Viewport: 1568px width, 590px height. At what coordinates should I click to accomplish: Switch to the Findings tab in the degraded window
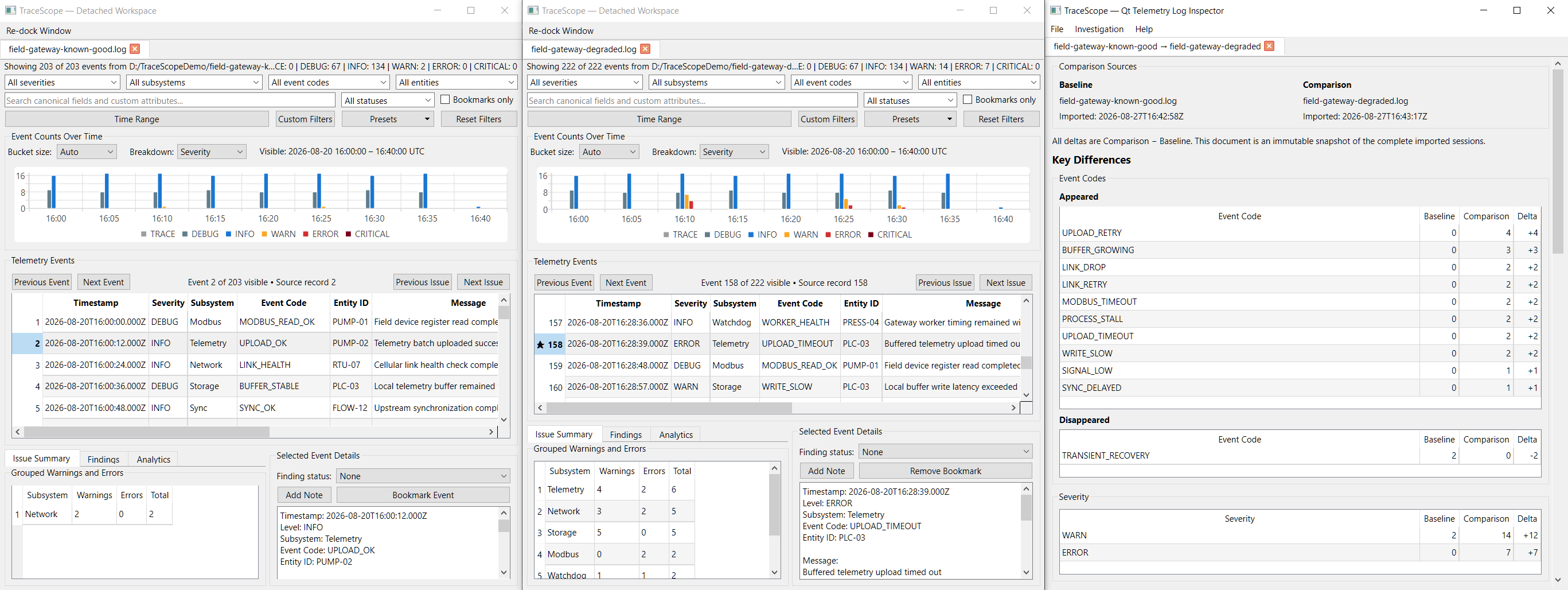click(x=626, y=434)
